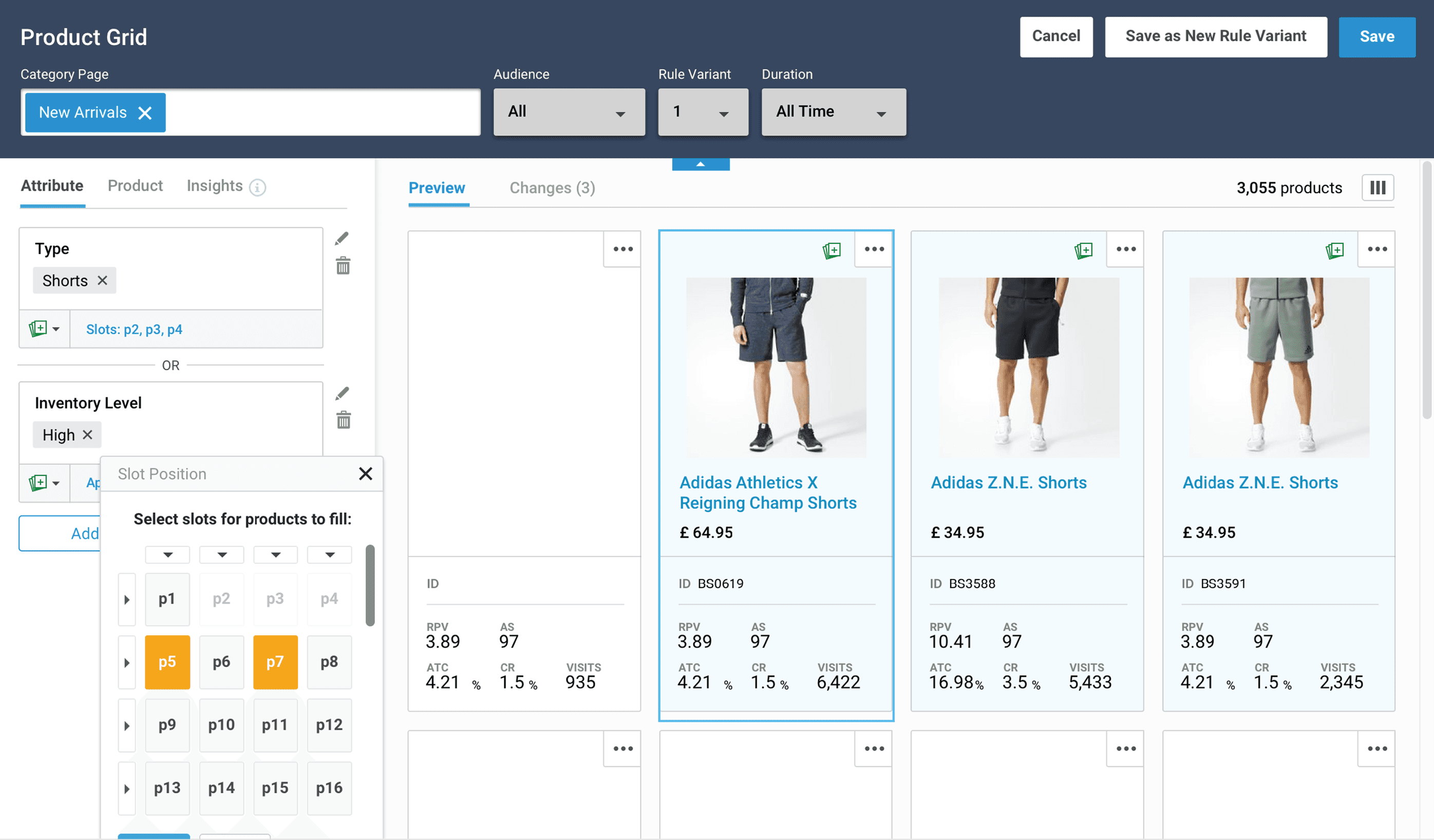Viewport: 1434px width, 840px height.
Task: Click the Insights info icon
Action: point(257,187)
